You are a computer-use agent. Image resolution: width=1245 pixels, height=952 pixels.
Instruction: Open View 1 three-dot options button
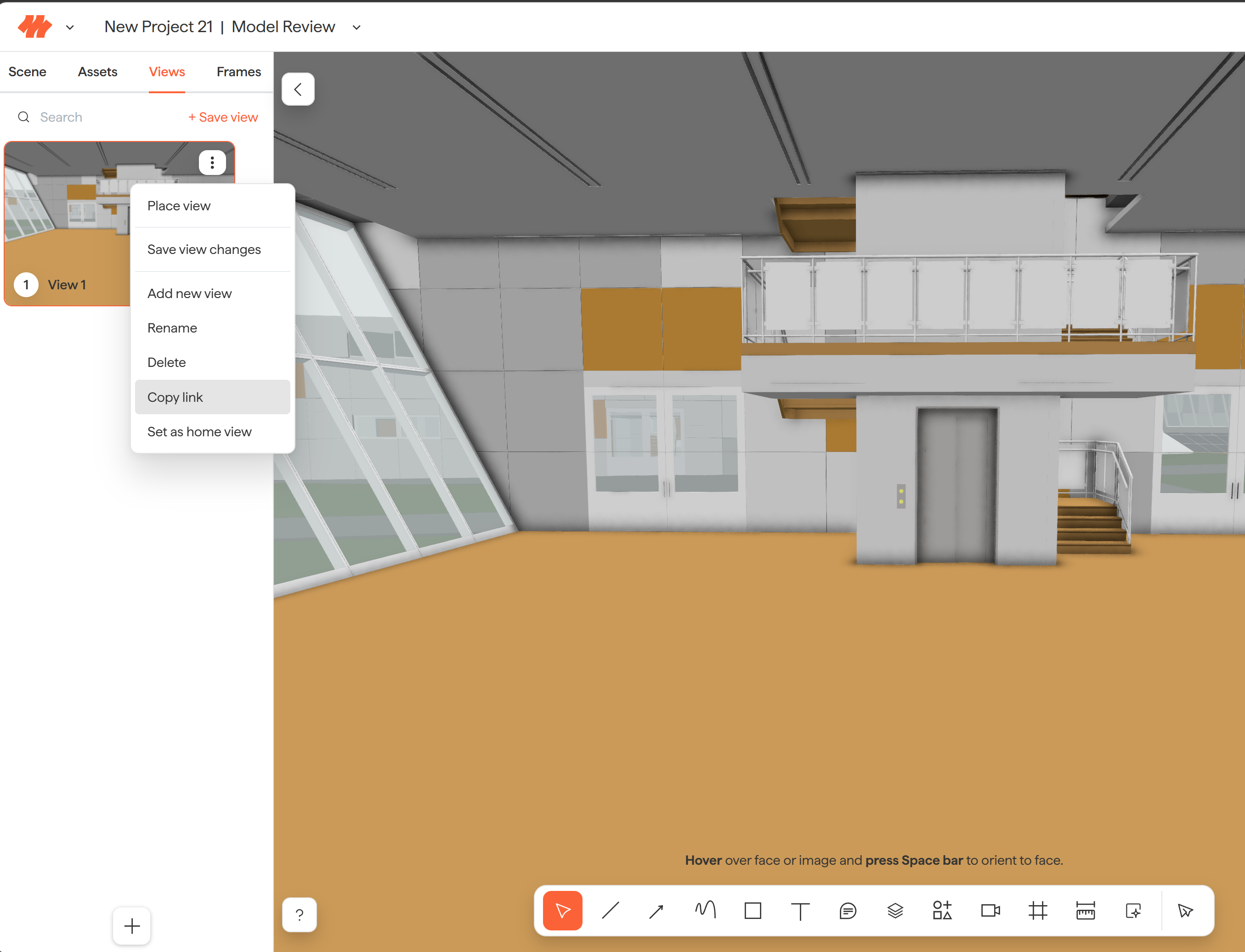[212, 163]
